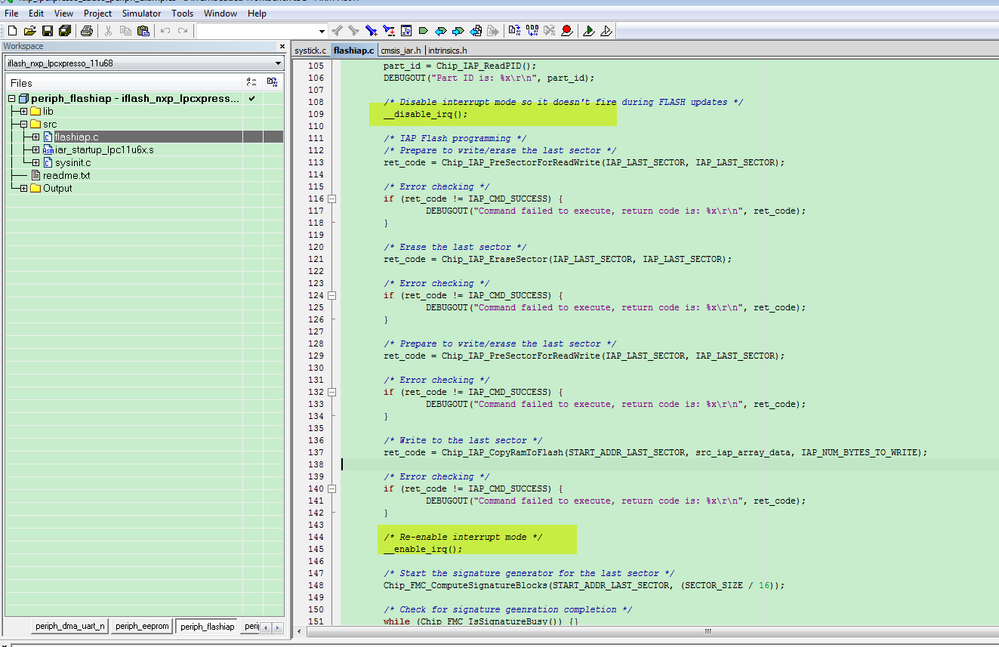The image size is (999, 647).
Task: Click the Save All icon
Action: click(x=65, y=31)
